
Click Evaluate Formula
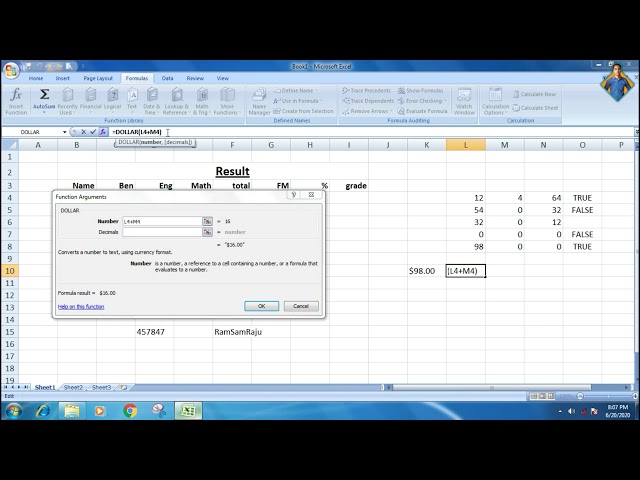coord(422,111)
